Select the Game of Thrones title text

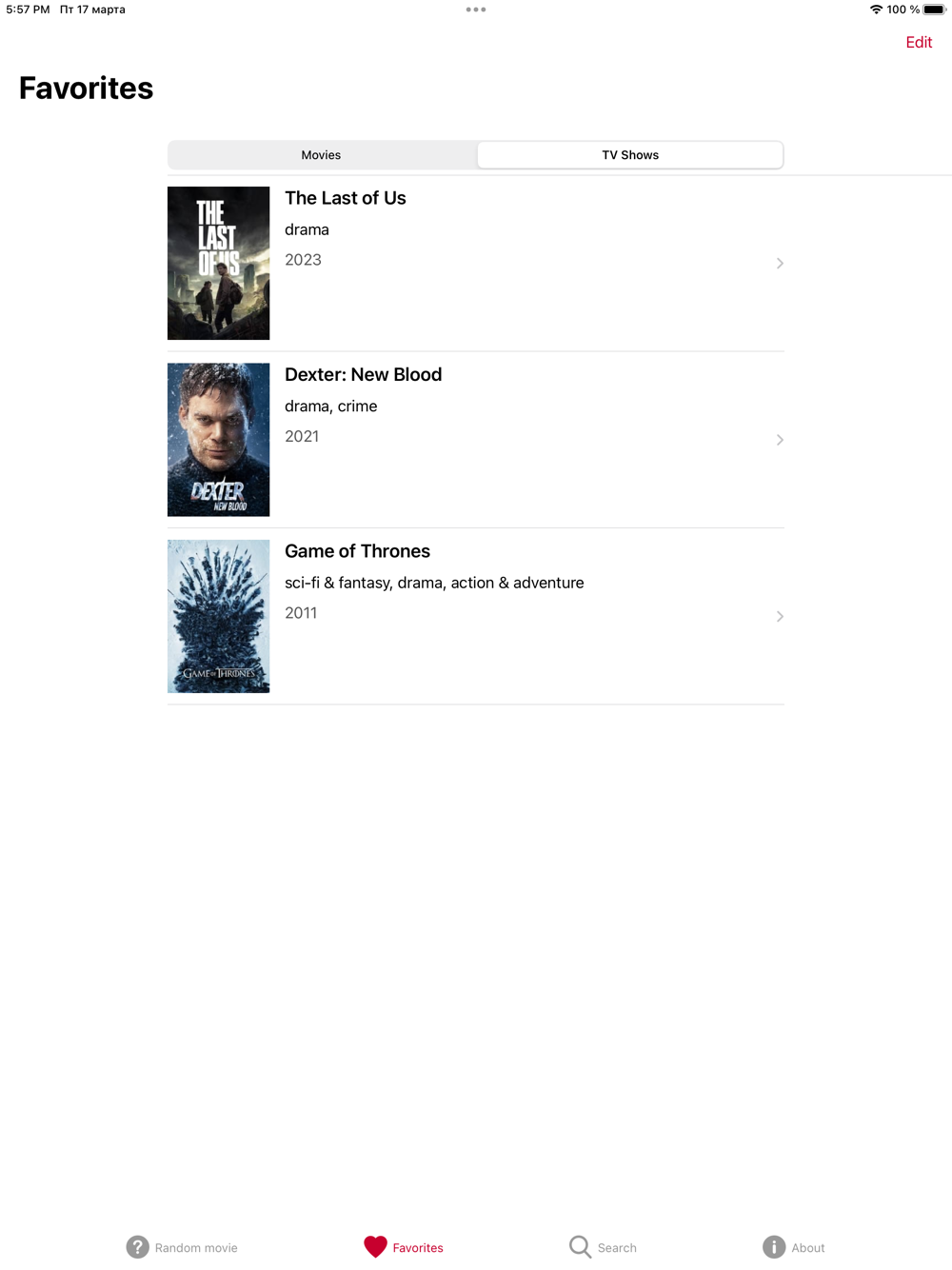tap(358, 551)
